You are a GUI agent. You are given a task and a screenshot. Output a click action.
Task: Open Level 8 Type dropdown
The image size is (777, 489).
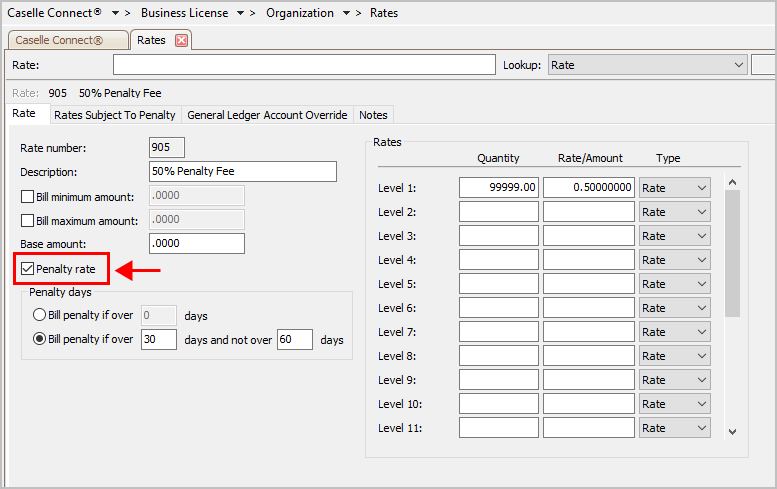coord(674,356)
